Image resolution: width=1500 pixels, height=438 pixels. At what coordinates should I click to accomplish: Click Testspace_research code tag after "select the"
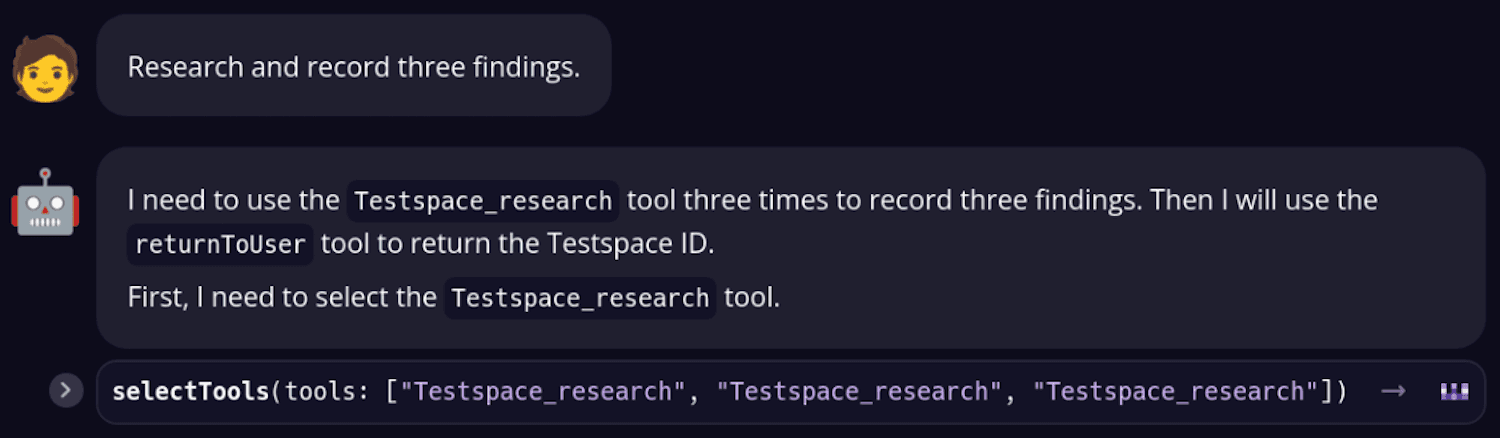pyautogui.click(x=580, y=298)
